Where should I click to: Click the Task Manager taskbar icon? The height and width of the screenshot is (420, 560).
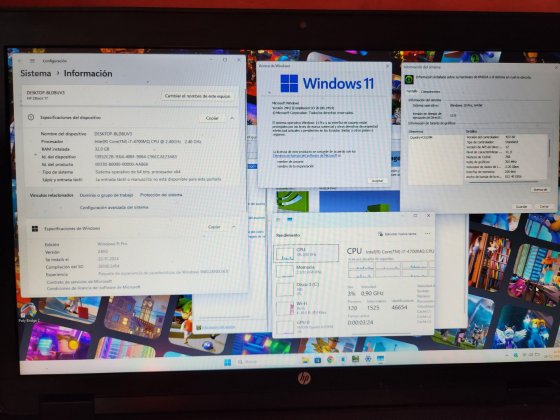[x=381, y=359]
